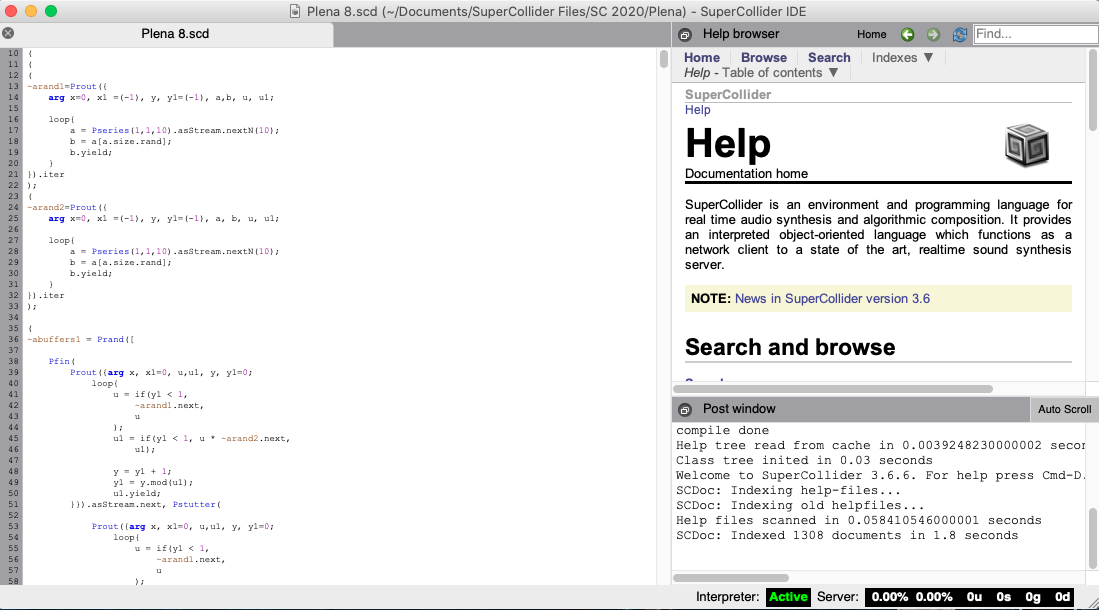Go forward in Help browser history
The width and height of the screenshot is (1099, 610).
[x=933, y=34]
